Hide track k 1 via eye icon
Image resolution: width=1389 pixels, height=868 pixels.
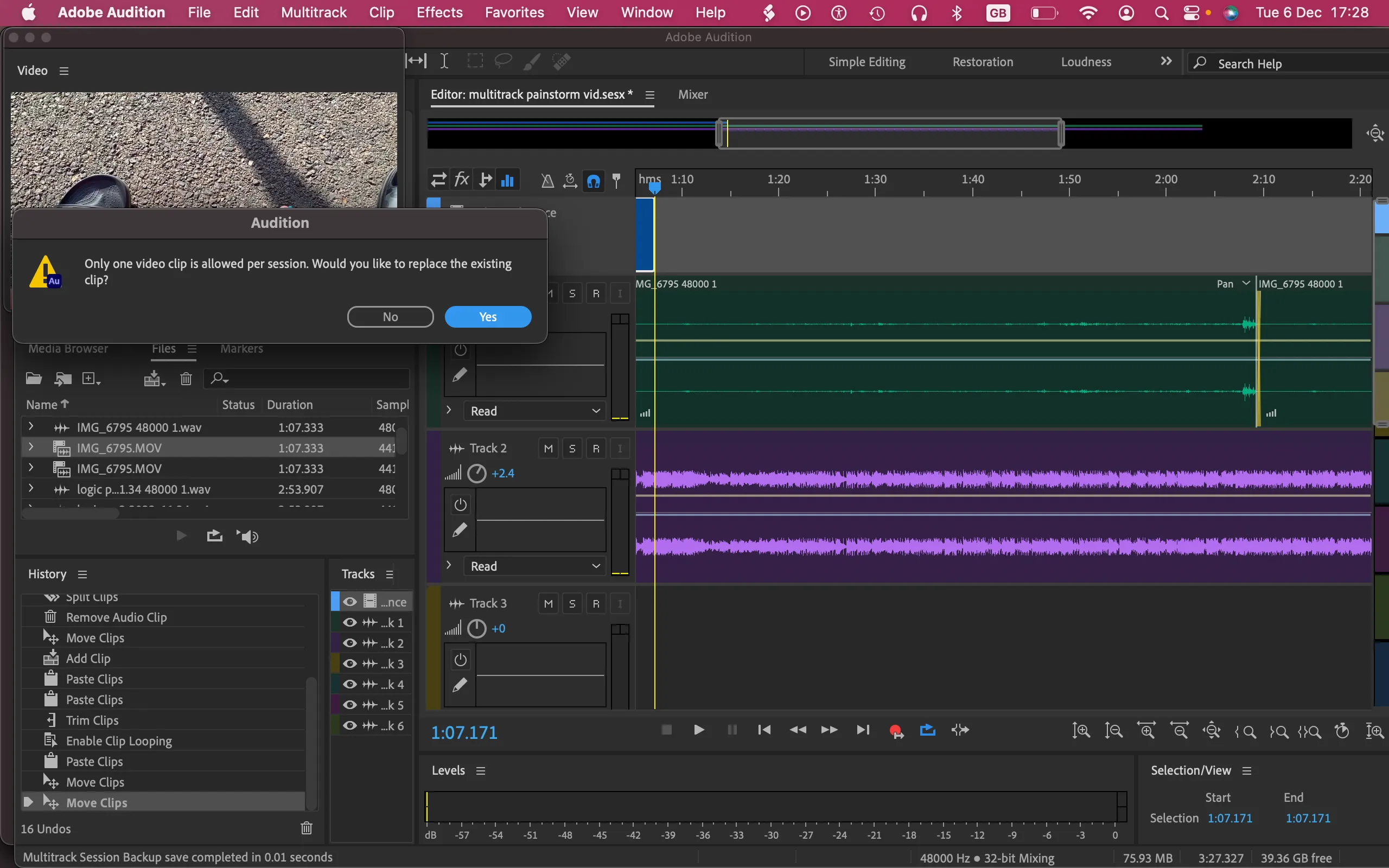(349, 622)
